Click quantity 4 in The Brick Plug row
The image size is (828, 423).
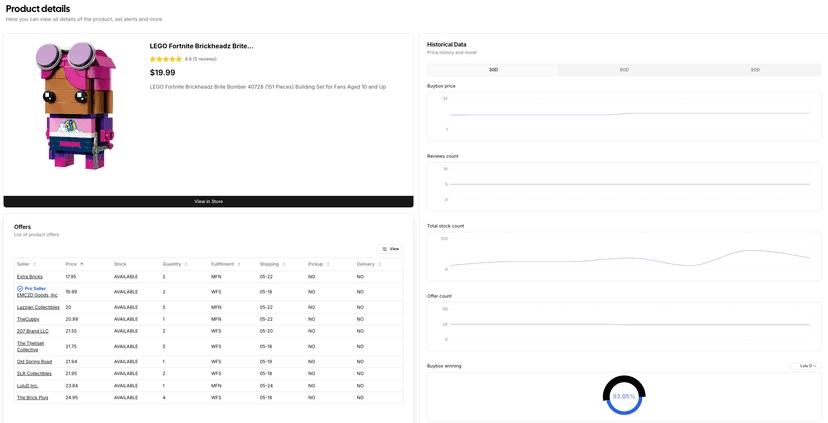click(164, 398)
